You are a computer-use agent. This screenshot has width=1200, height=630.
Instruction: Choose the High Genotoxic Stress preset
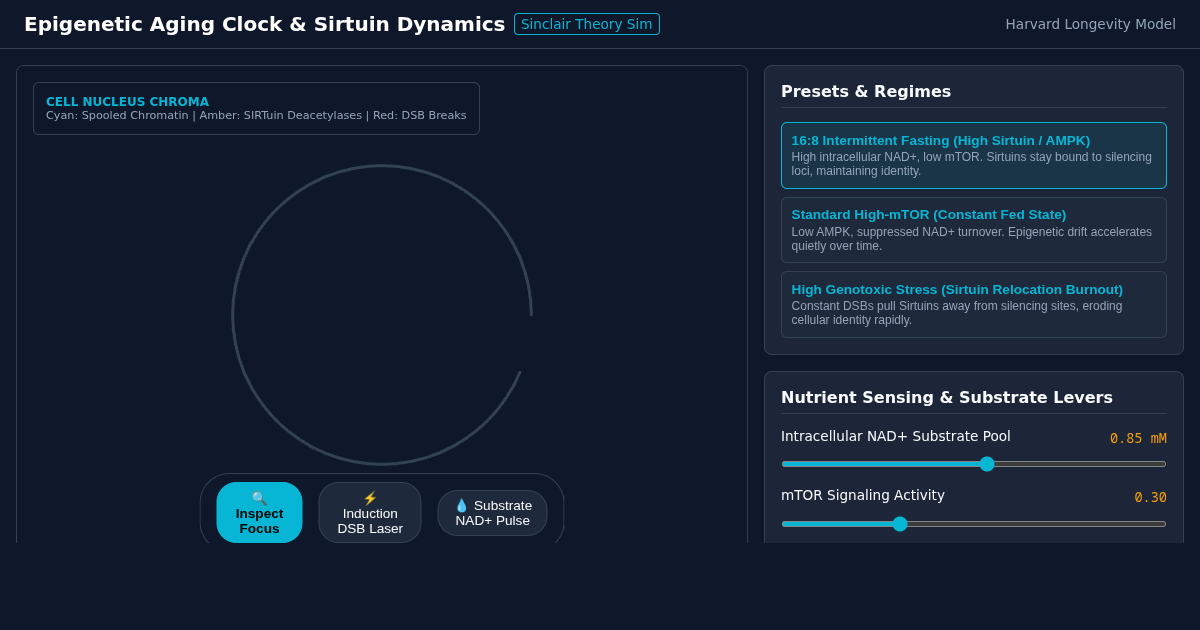974,304
